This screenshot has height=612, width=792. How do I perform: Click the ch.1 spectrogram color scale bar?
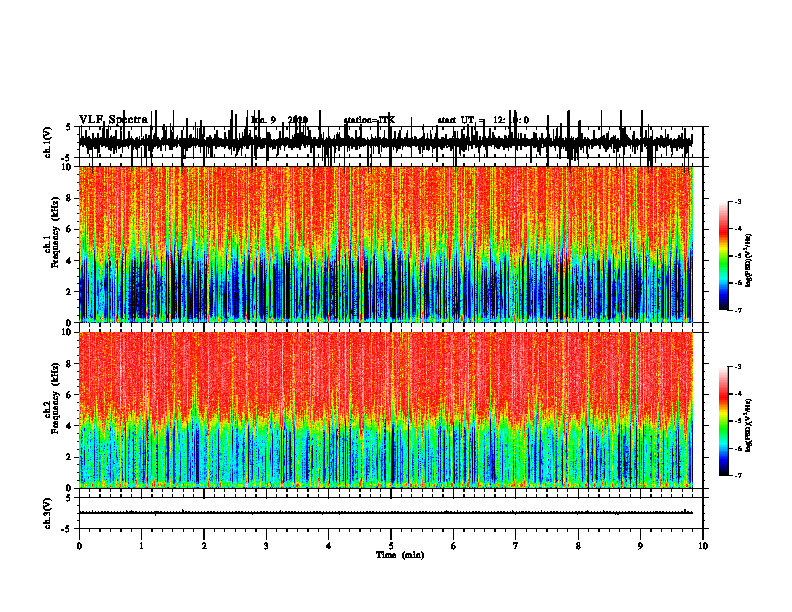coord(724,256)
